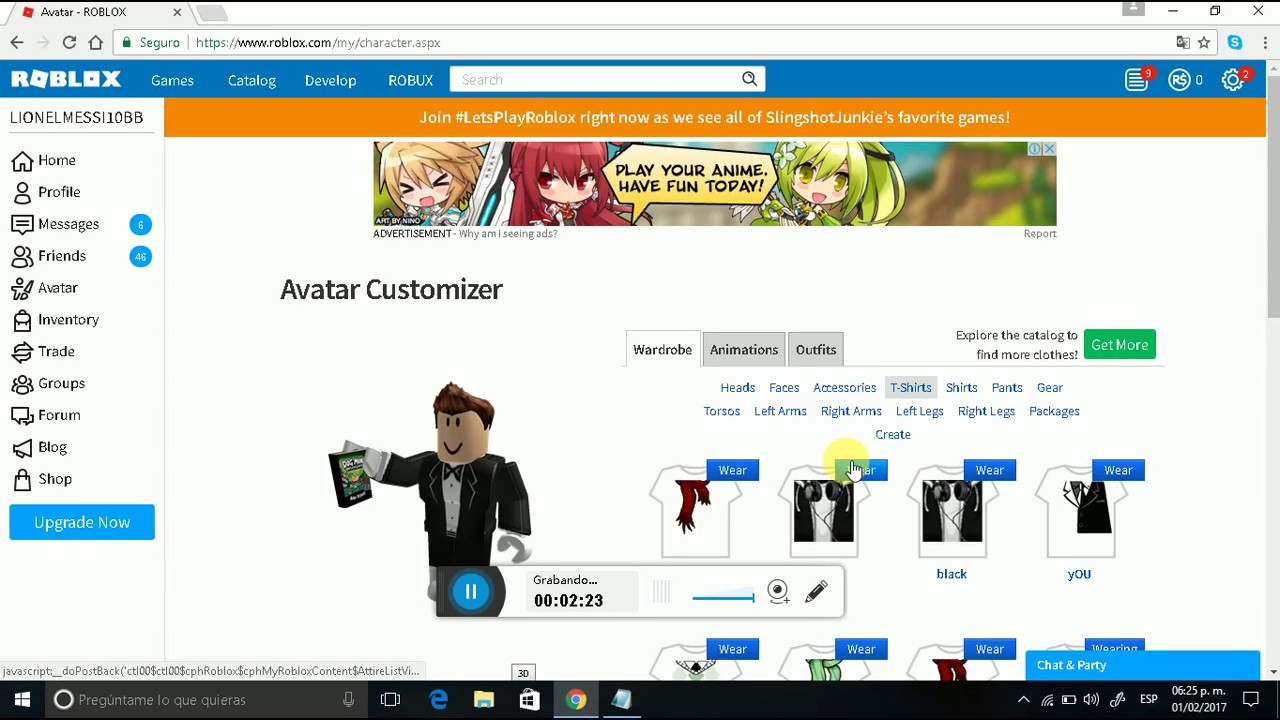
Task: Toggle the 3D avatar view button
Action: (x=523, y=673)
